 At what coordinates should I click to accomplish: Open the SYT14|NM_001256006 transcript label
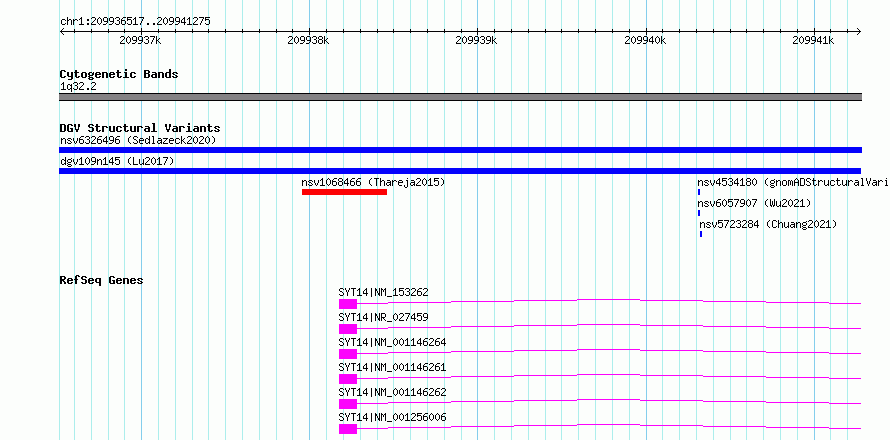pos(392,417)
